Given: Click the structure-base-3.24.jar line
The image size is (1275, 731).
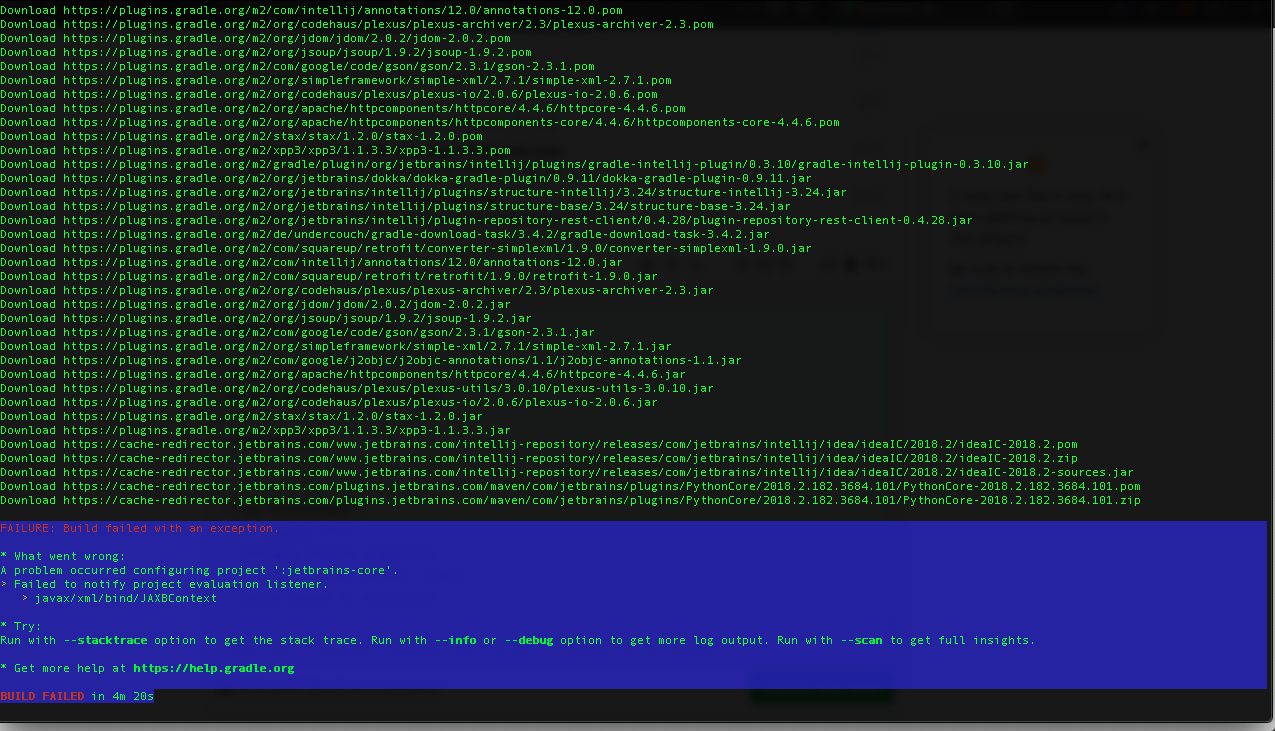Looking at the screenshot, I should (x=395, y=206).
